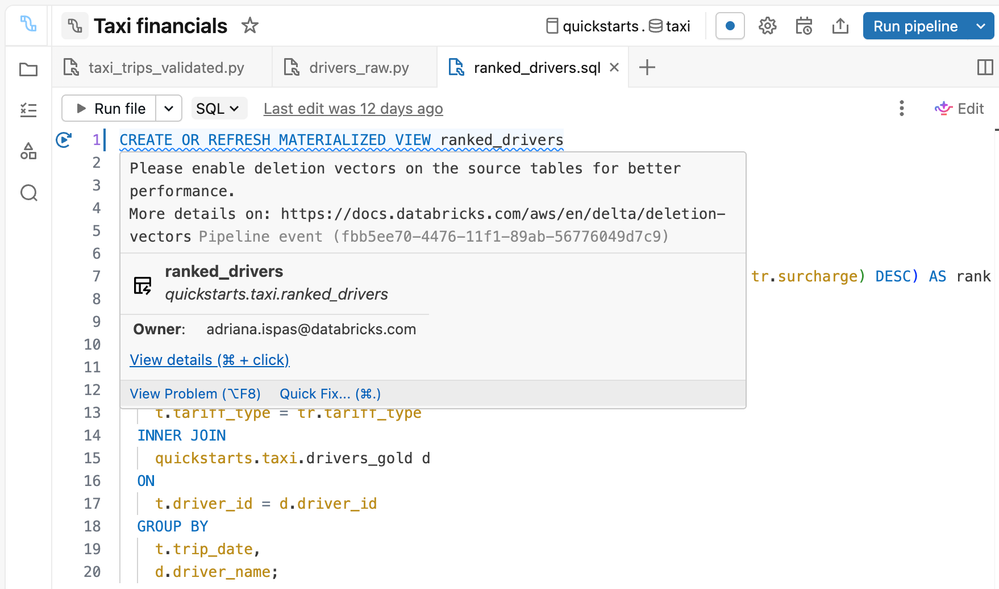The width and height of the screenshot is (999, 589).
Task: Open the kebab more options menu
Action: pos(902,108)
